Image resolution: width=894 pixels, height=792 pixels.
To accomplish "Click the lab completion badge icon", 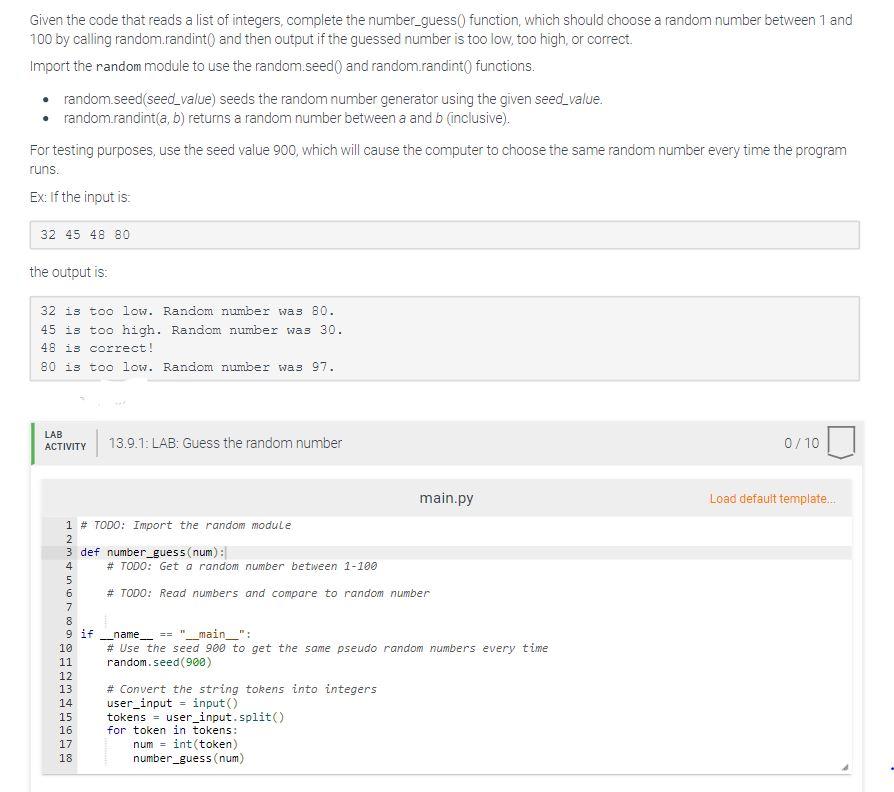I will 841,442.
